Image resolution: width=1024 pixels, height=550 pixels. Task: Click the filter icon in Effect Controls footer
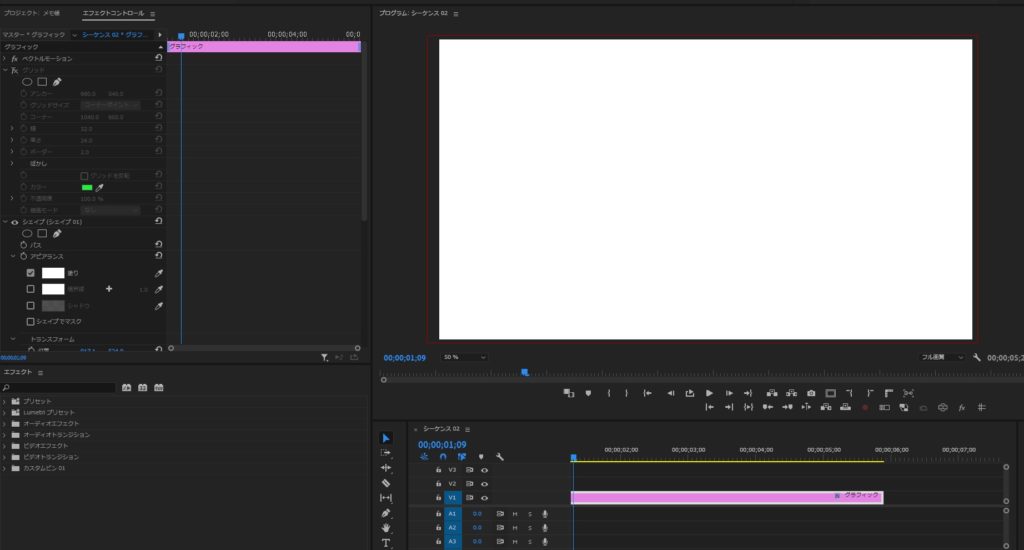coord(325,357)
